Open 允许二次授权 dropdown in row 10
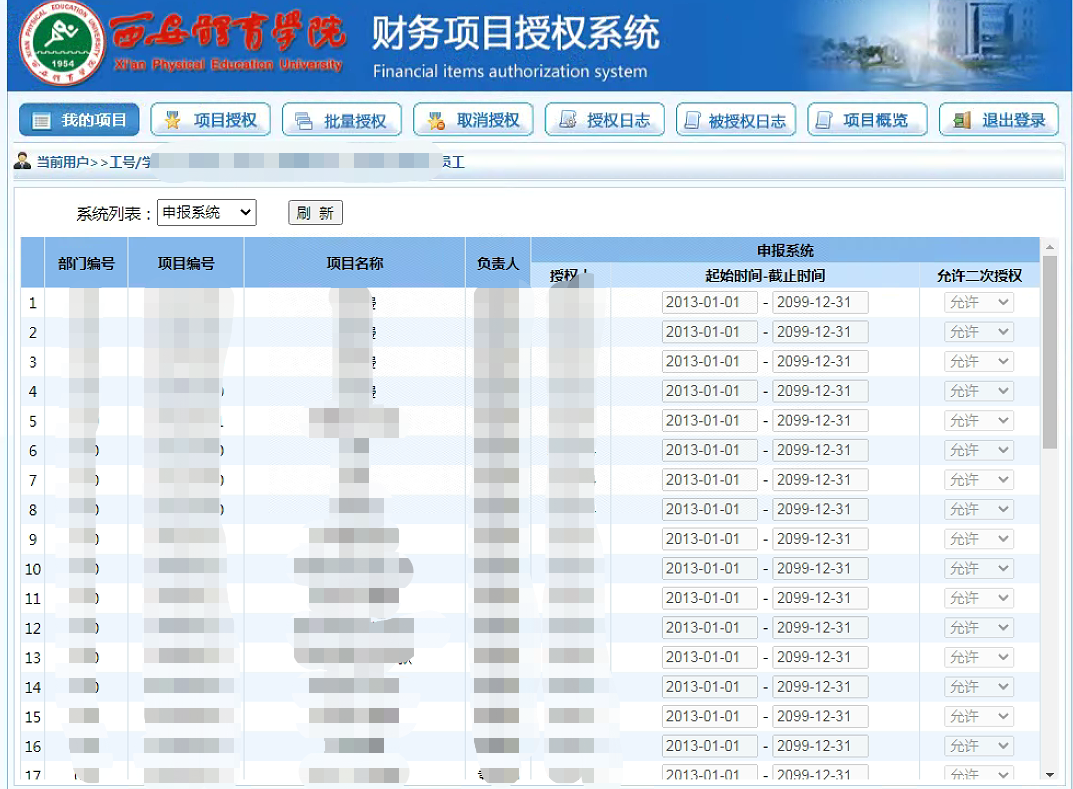This screenshot has width=1073, height=789. pyautogui.click(x=979, y=569)
